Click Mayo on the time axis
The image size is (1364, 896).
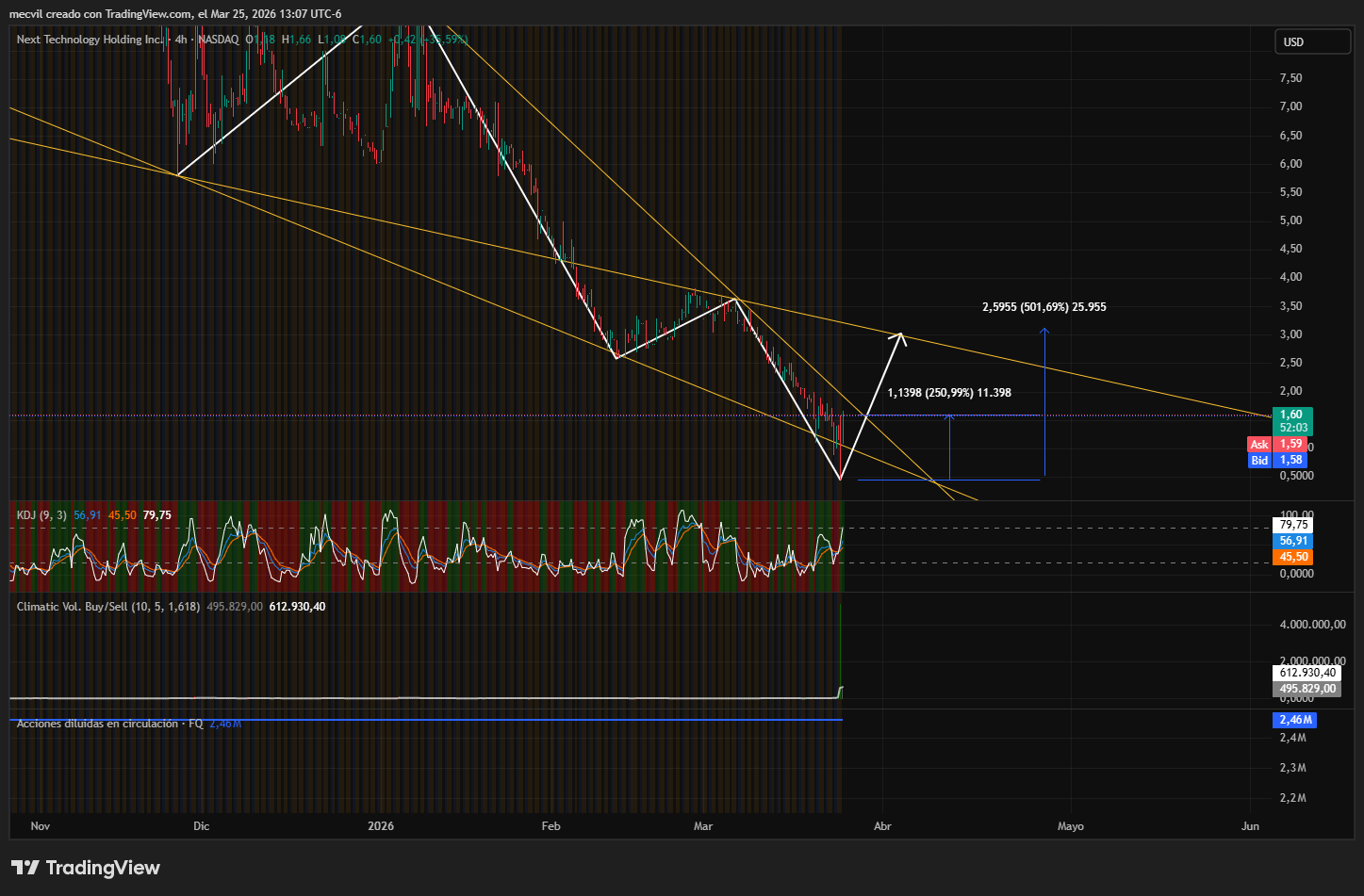click(1071, 826)
